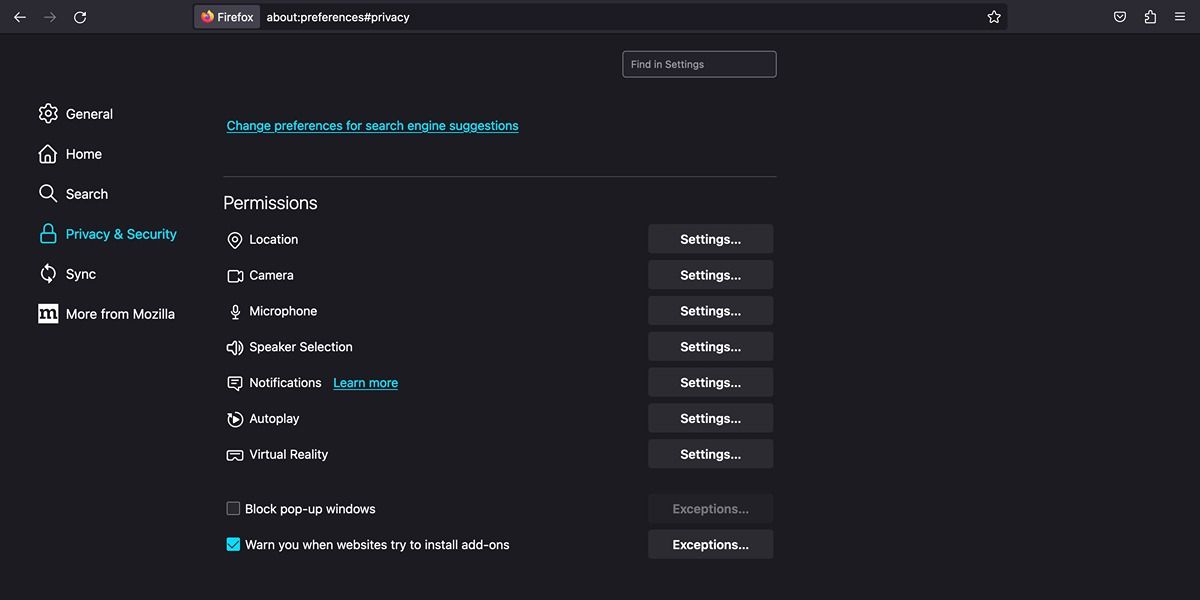Click the Virtual Reality headset icon
This screenshot has width=1200, height=600.
(x=234, y=454)
